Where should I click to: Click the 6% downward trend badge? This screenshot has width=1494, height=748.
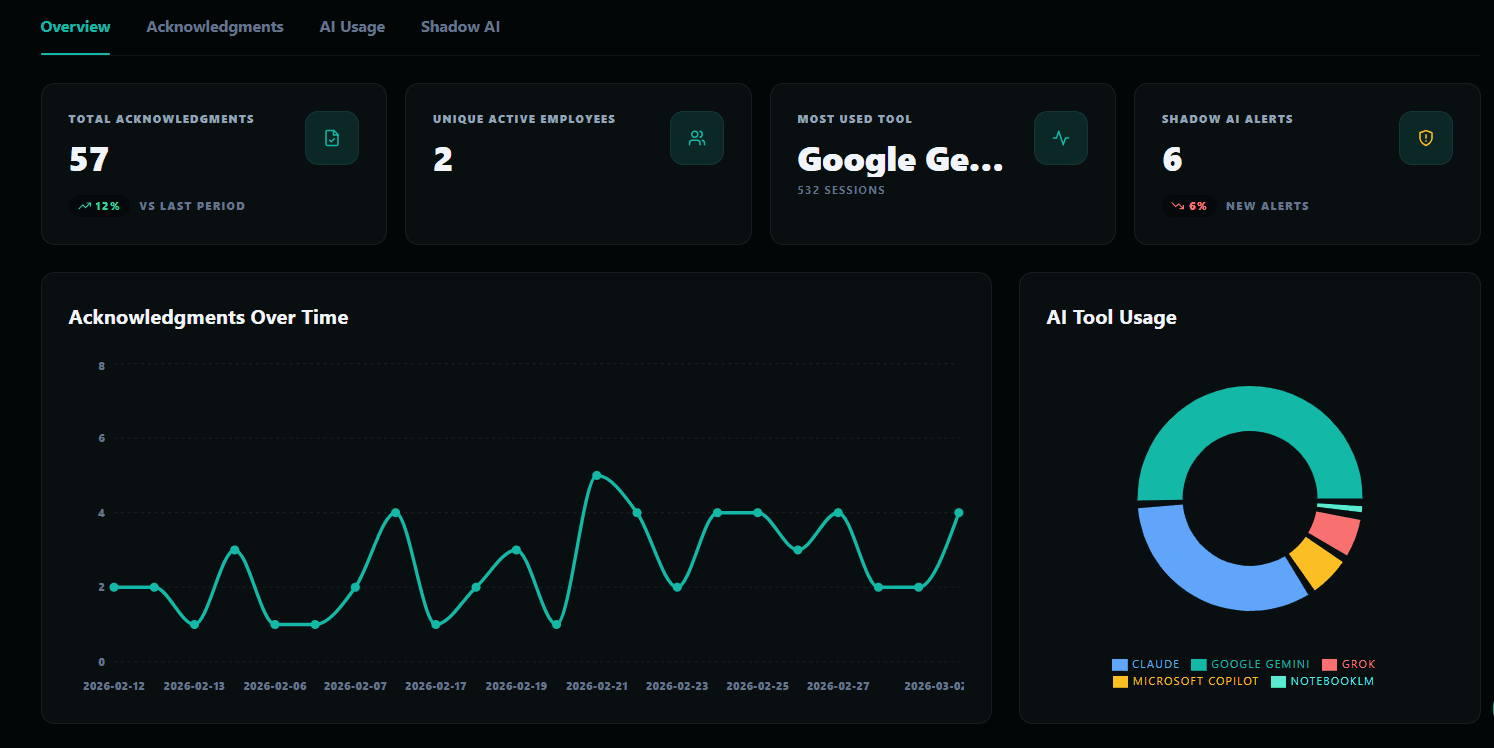click(1188, 205)
